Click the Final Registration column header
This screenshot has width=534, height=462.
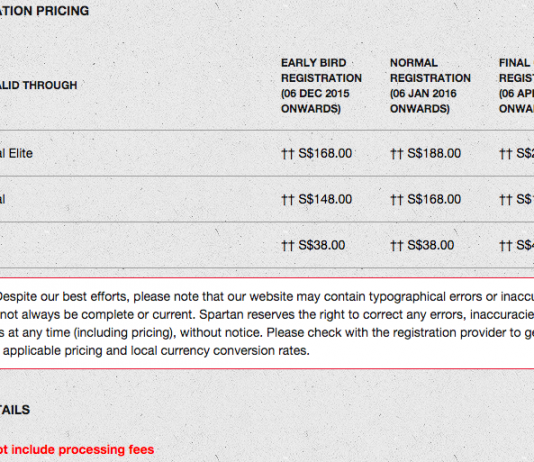(x=516, y=85)
